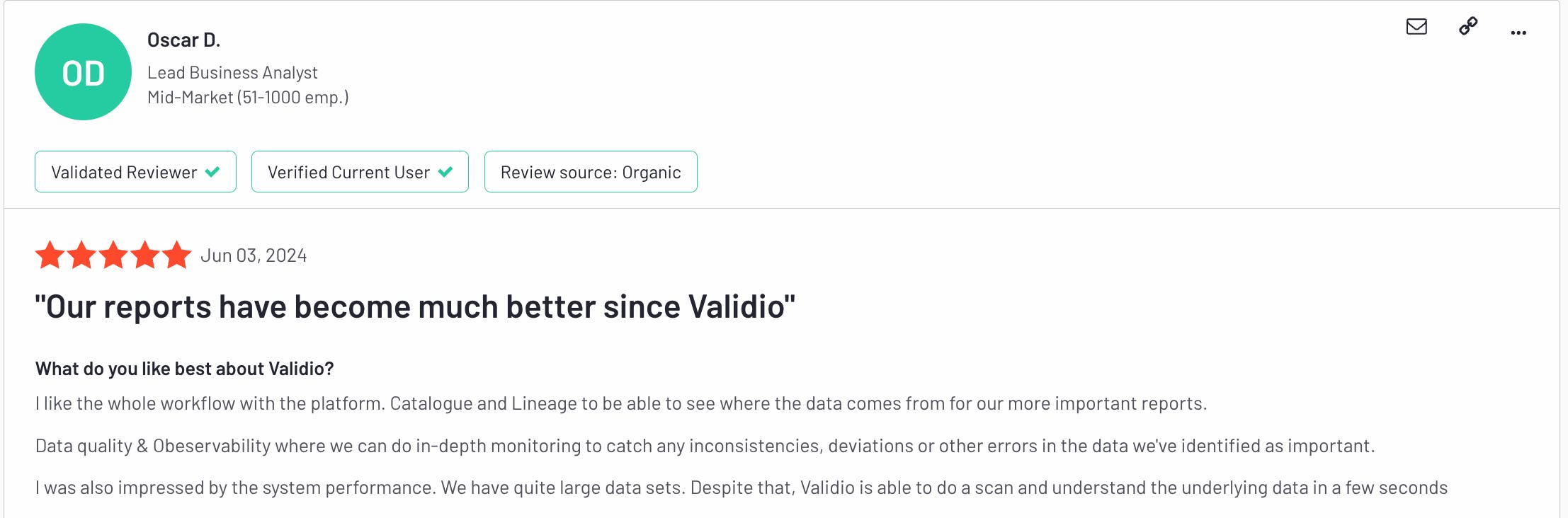Open reviewer name Oscar D.

click(x=183, y=40)
